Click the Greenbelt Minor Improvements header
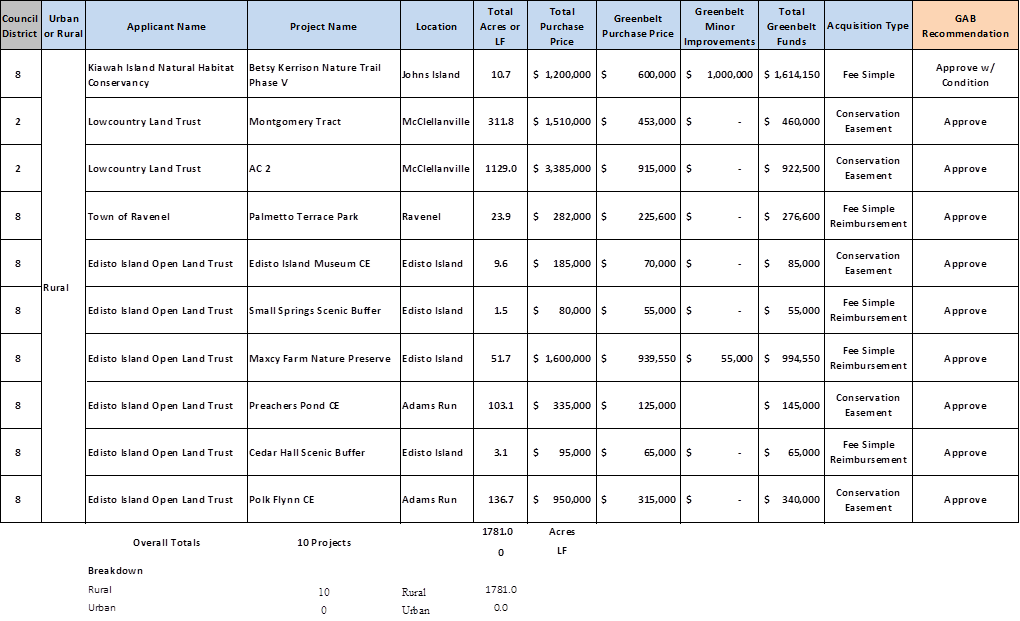Screen dimensions: 1020x621 (718, 26)
